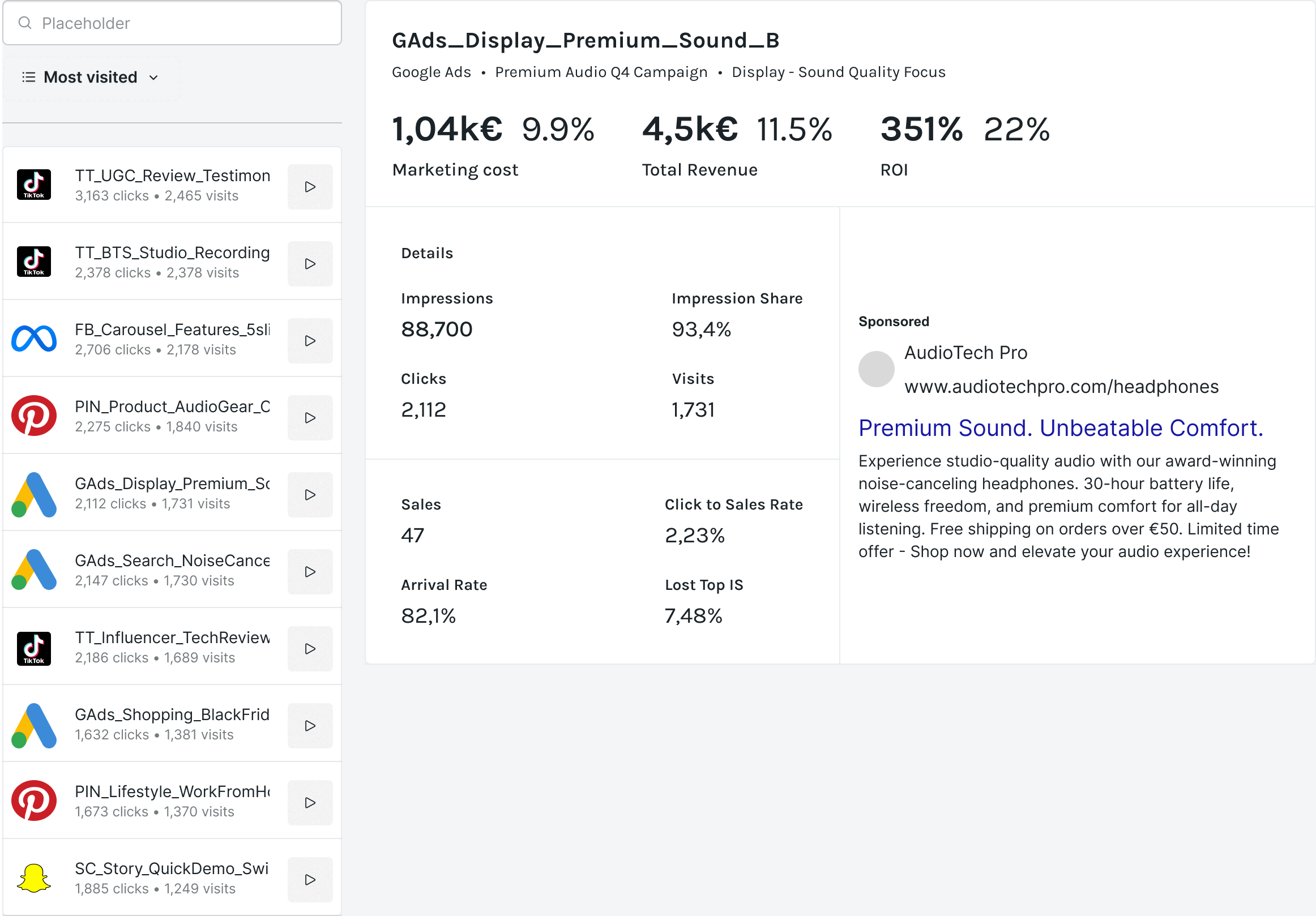This screenshot has height=916, width=1316.
Task: Click the Google Ads icon on GAds_Shopping_BlackFriday
Action: pos(34,725)
